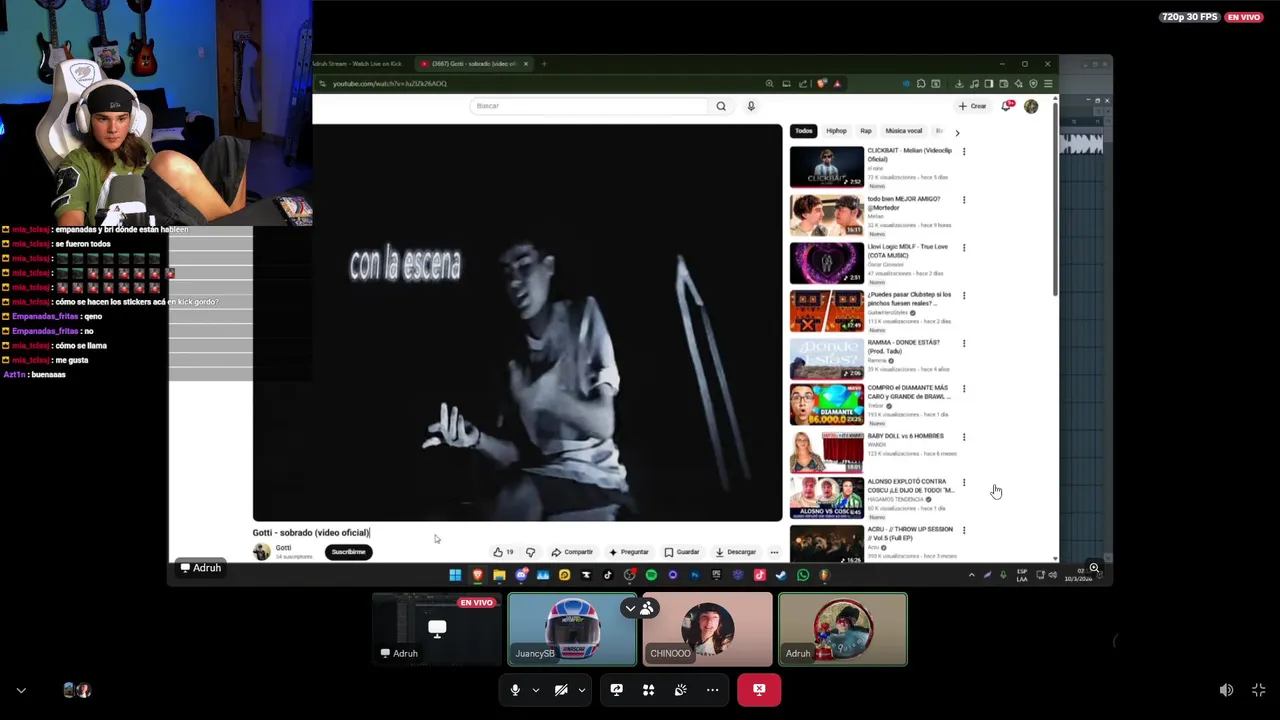Close the Gotti - sobrado browser tab
The height and width of the screenshot is (720, 1280).
(525, 64)
